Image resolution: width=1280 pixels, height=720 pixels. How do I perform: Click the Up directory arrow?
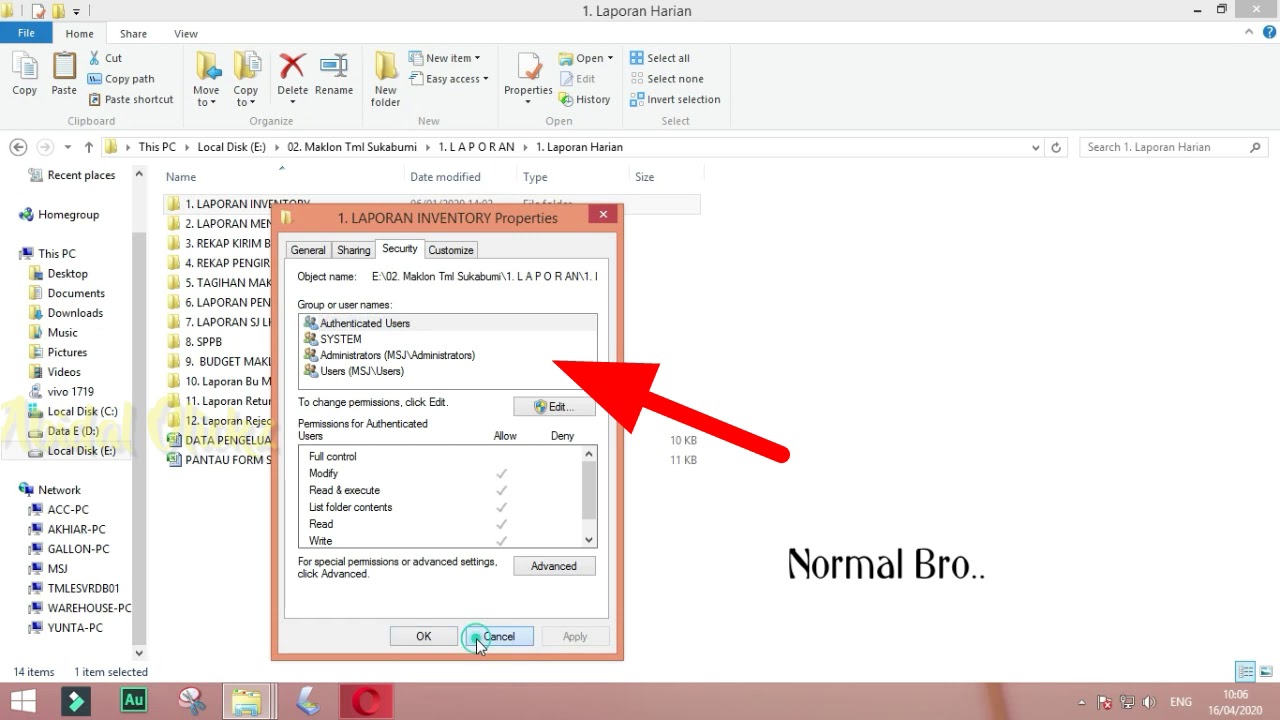pos(89,147)
